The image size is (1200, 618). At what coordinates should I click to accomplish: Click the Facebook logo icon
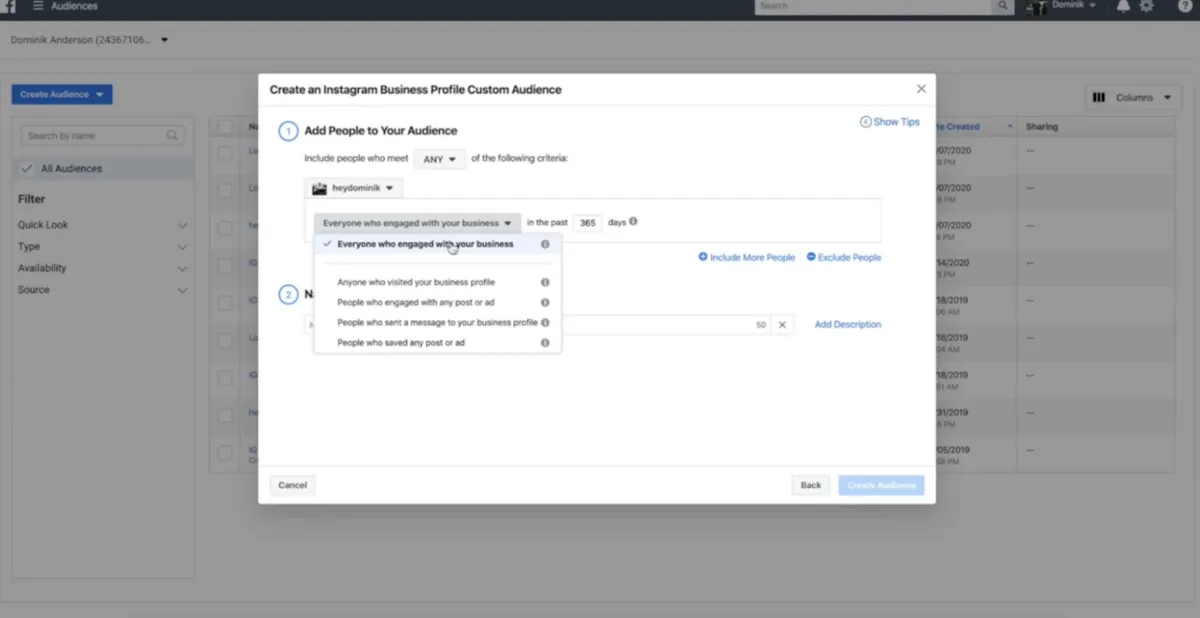[x=8, y=6]
